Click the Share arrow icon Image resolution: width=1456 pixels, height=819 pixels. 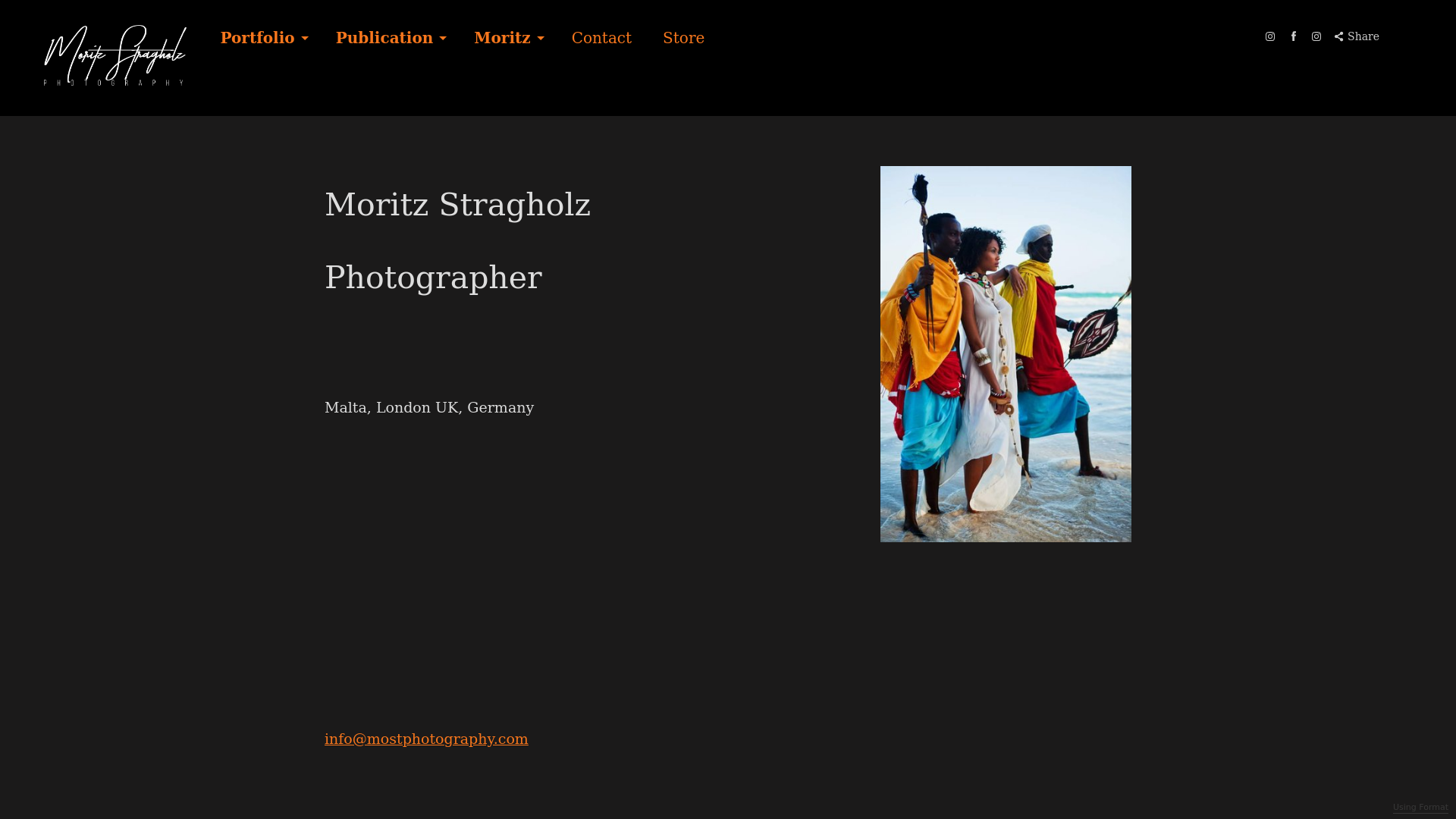tap(1339, 36)
